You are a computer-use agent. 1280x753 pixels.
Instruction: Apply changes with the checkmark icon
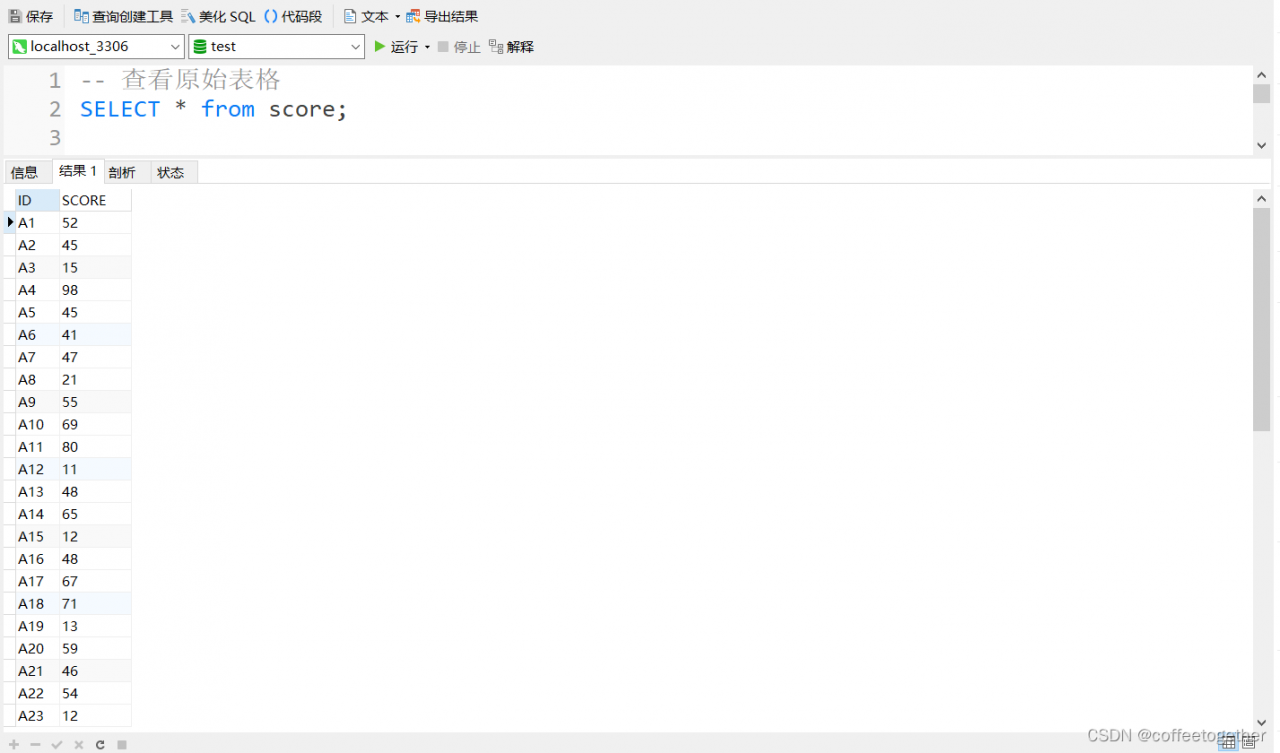click(57, 744)
